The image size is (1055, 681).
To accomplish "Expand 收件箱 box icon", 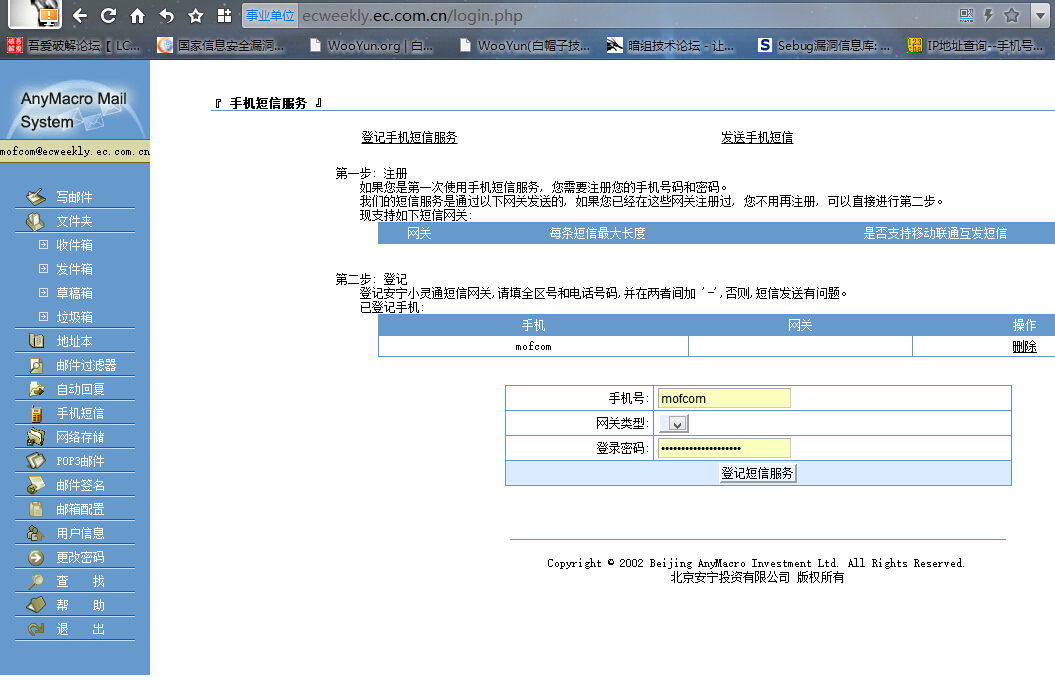I will coord(43,244).
